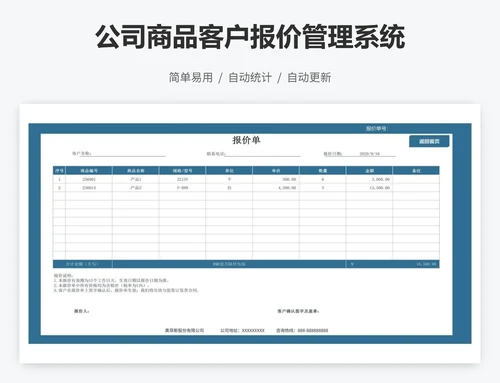
Task: Click the 16,500.00 total amount cell
Action: tap(426, 264)
